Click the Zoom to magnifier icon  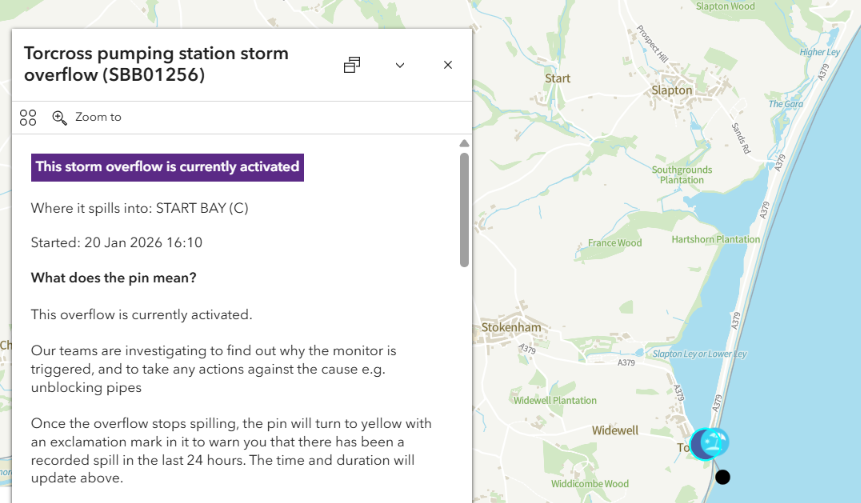[60, 117]
